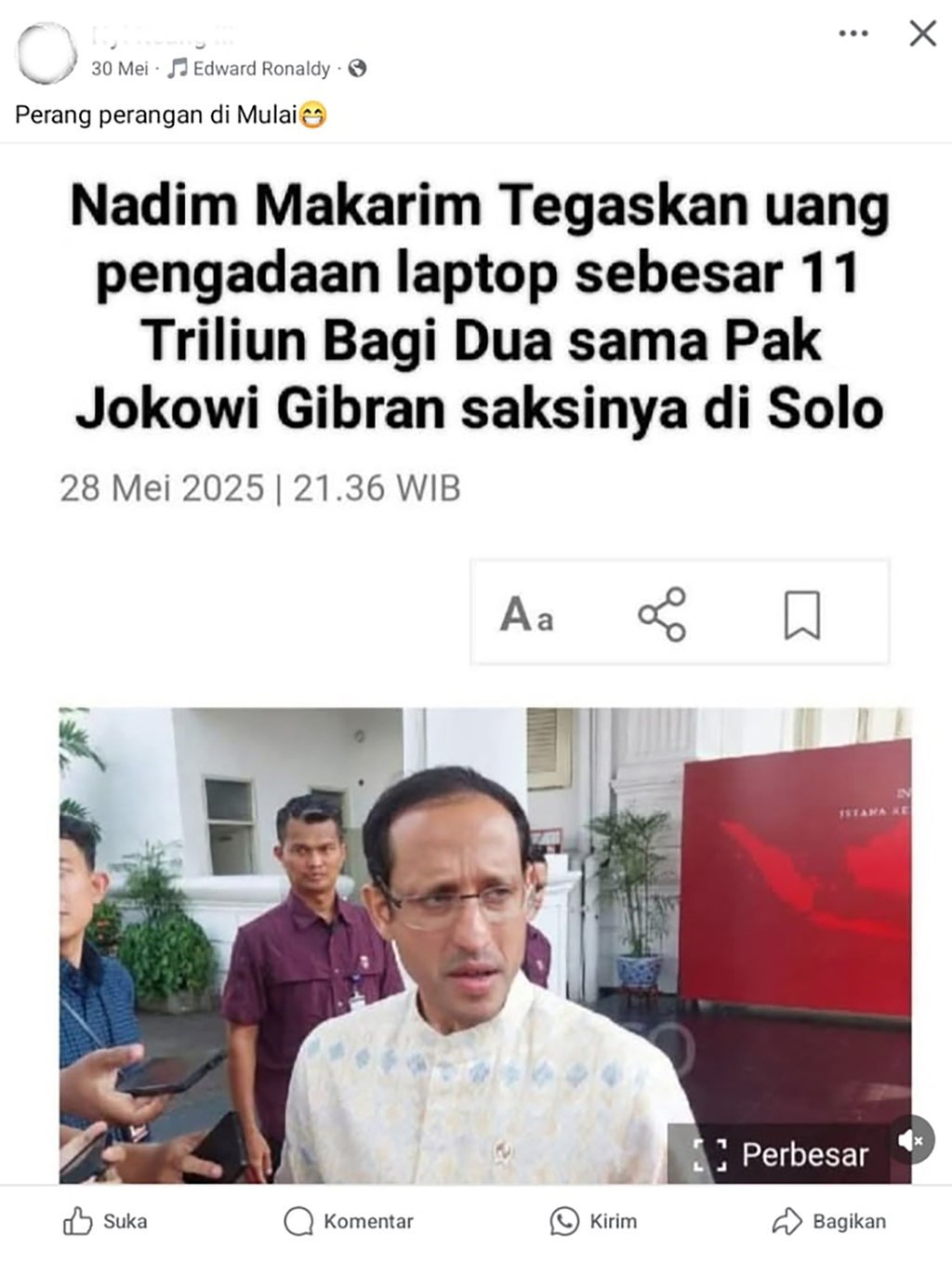Click the article headline about laptop procurement
Viewport: 952px width, 1262px height.
(480, 308)
